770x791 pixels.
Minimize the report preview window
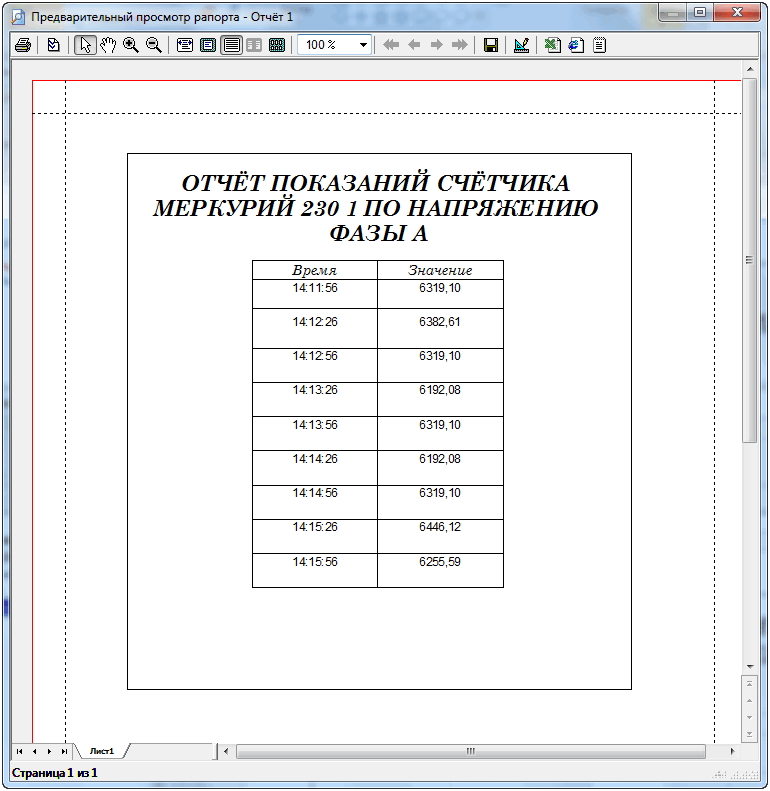(x=673, y=13)
